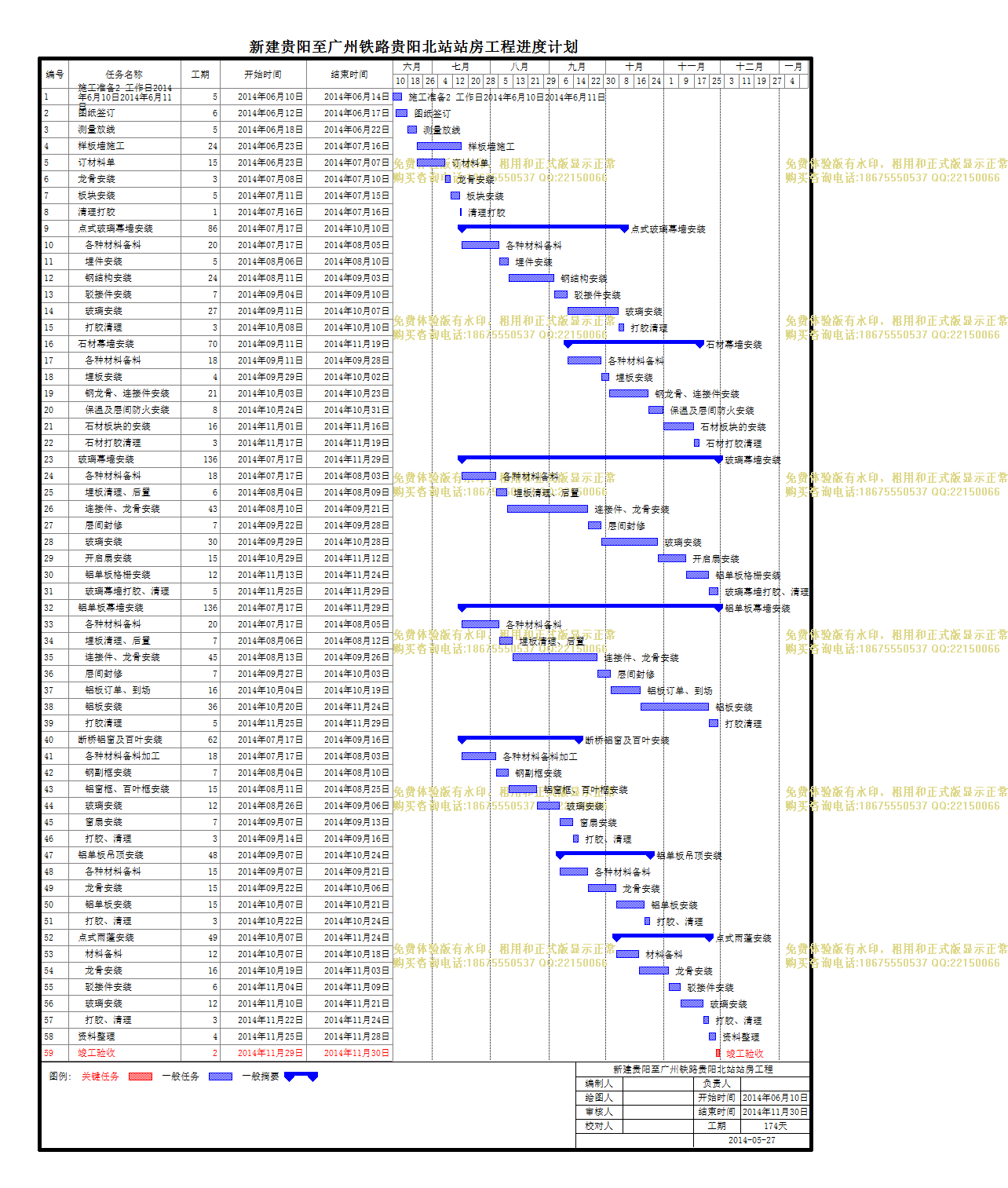
Task: Click 铝单板安装 in the task name column
Action: (x=108, y=905)
